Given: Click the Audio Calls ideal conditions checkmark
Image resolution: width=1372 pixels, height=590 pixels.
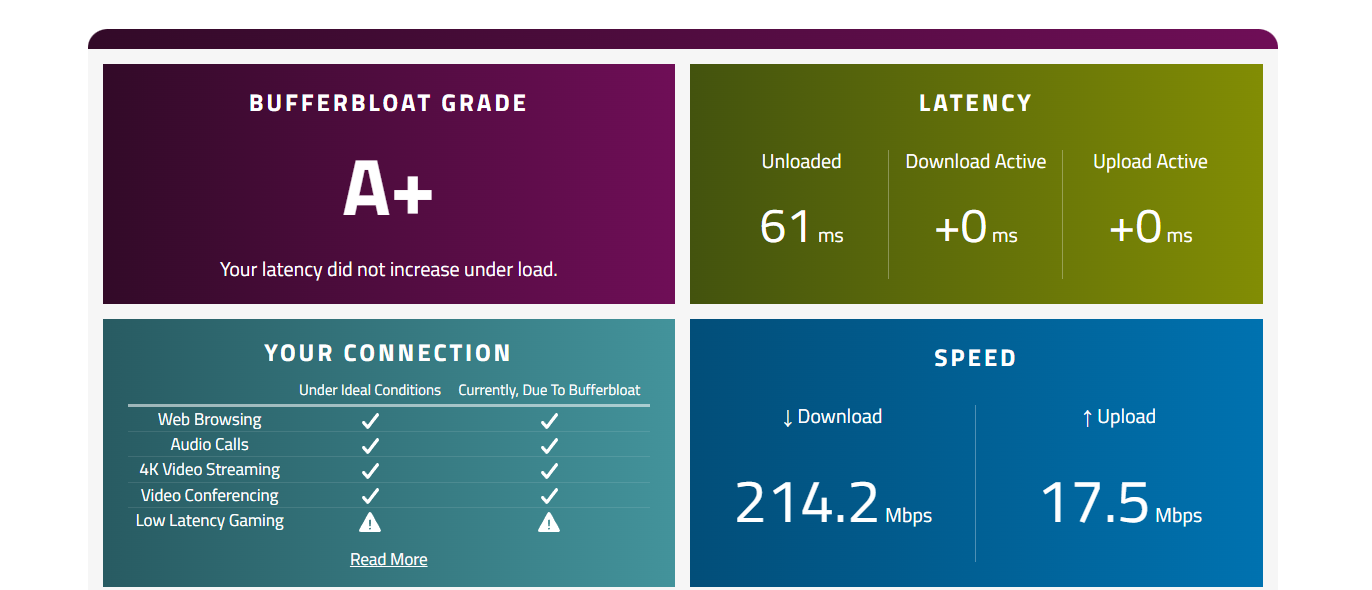Looking at the screenshot, I should click(x=370, y=445).
